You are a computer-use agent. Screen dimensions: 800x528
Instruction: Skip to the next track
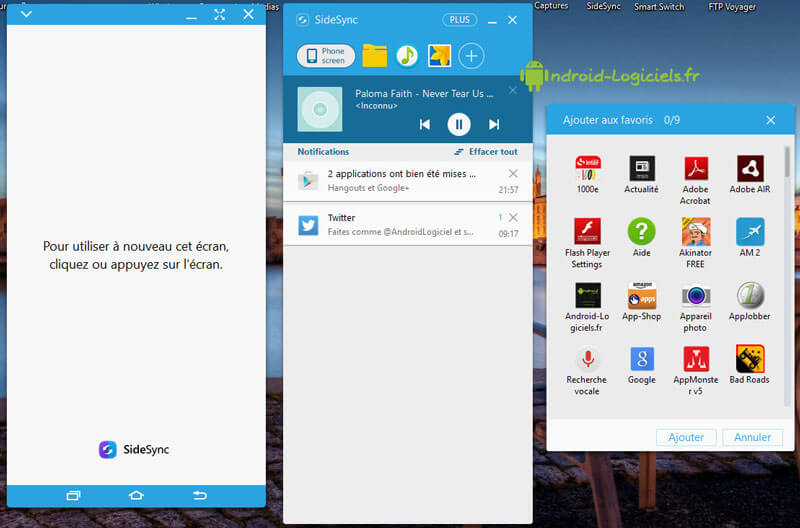click(x=493, y=124)
